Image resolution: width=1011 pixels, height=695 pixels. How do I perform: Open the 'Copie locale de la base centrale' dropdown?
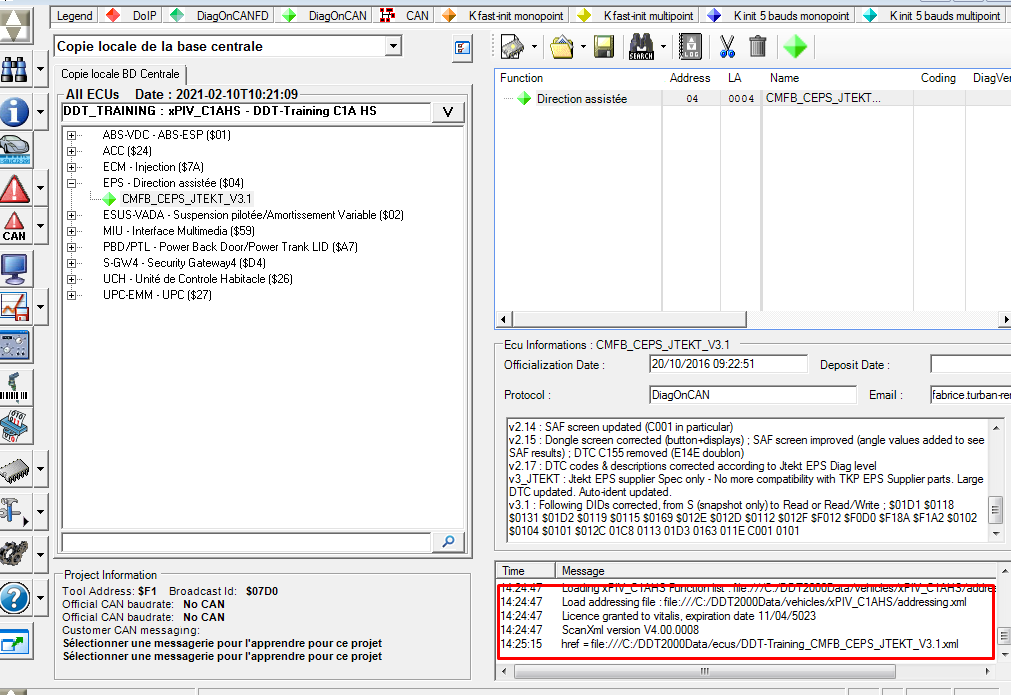tap(392, 46)
